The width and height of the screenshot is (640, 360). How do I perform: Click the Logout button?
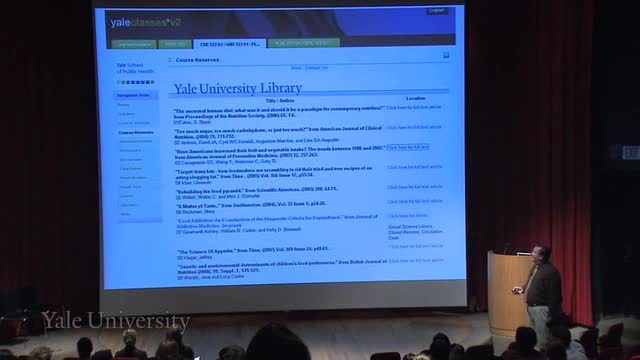point(437,11)
